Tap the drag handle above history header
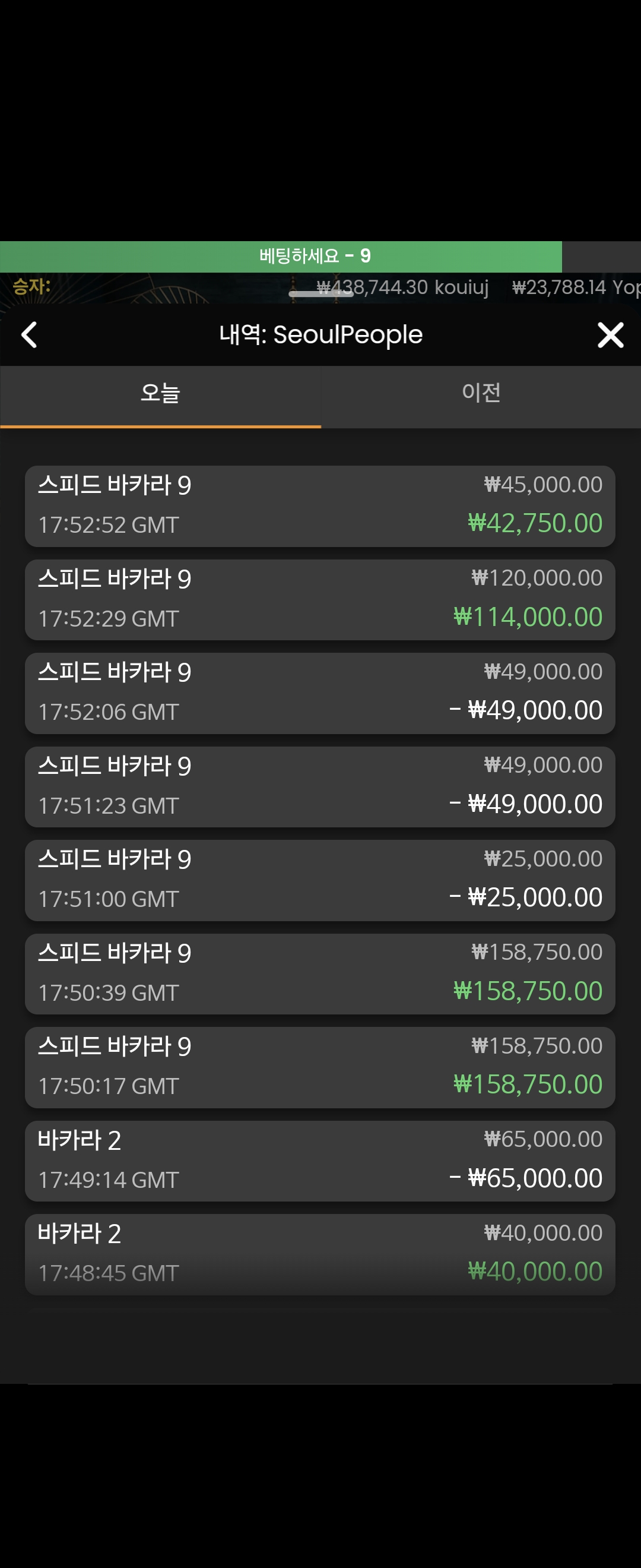 (320, 293)
